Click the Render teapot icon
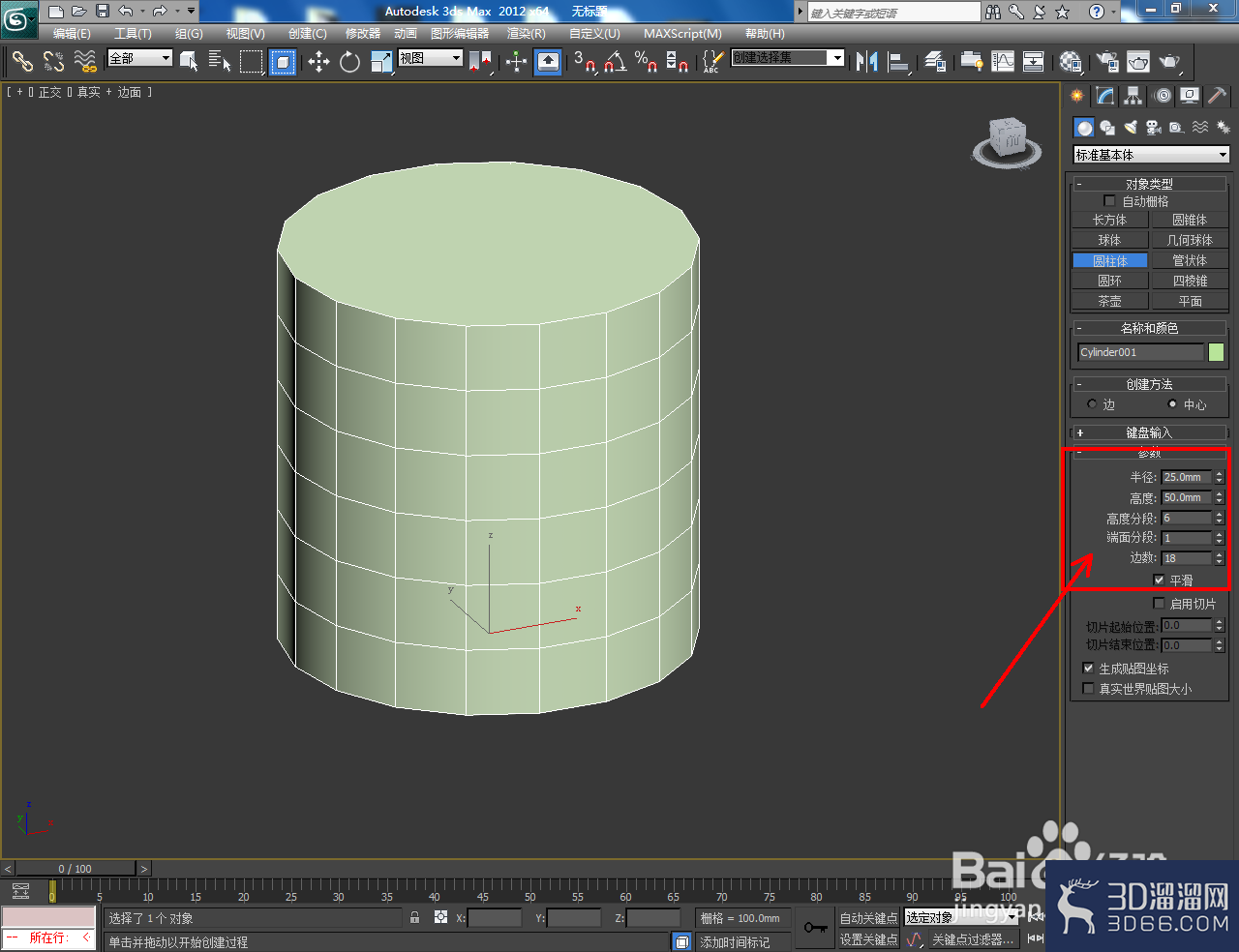Viewport: 1239px width, 952px height. coord(1170,62)
